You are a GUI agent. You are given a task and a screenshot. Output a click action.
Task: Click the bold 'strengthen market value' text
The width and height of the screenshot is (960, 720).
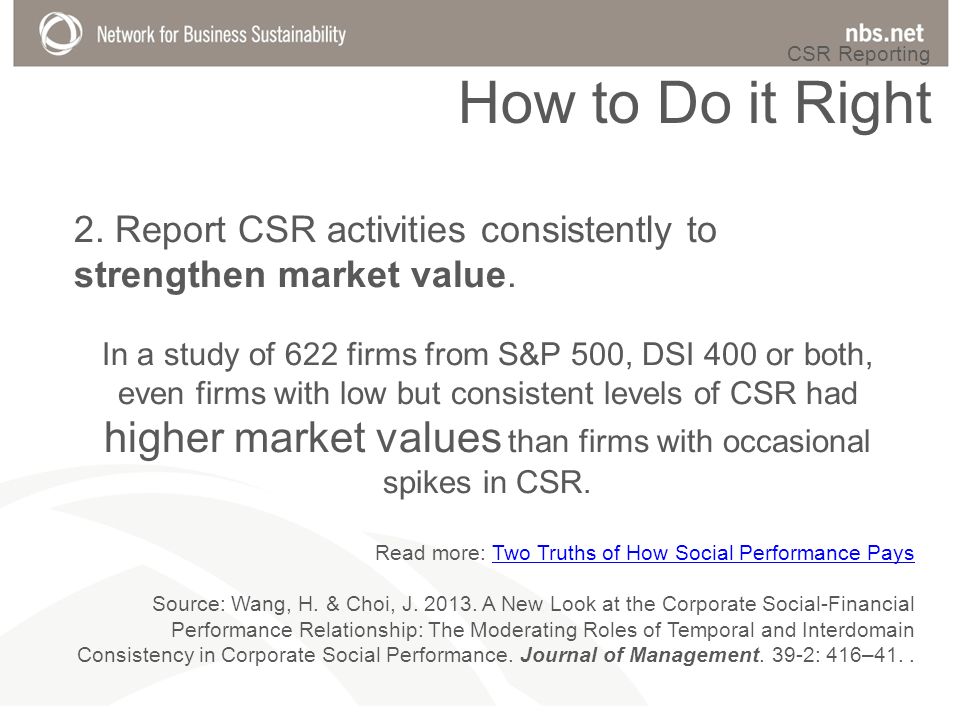coord(290,274)
